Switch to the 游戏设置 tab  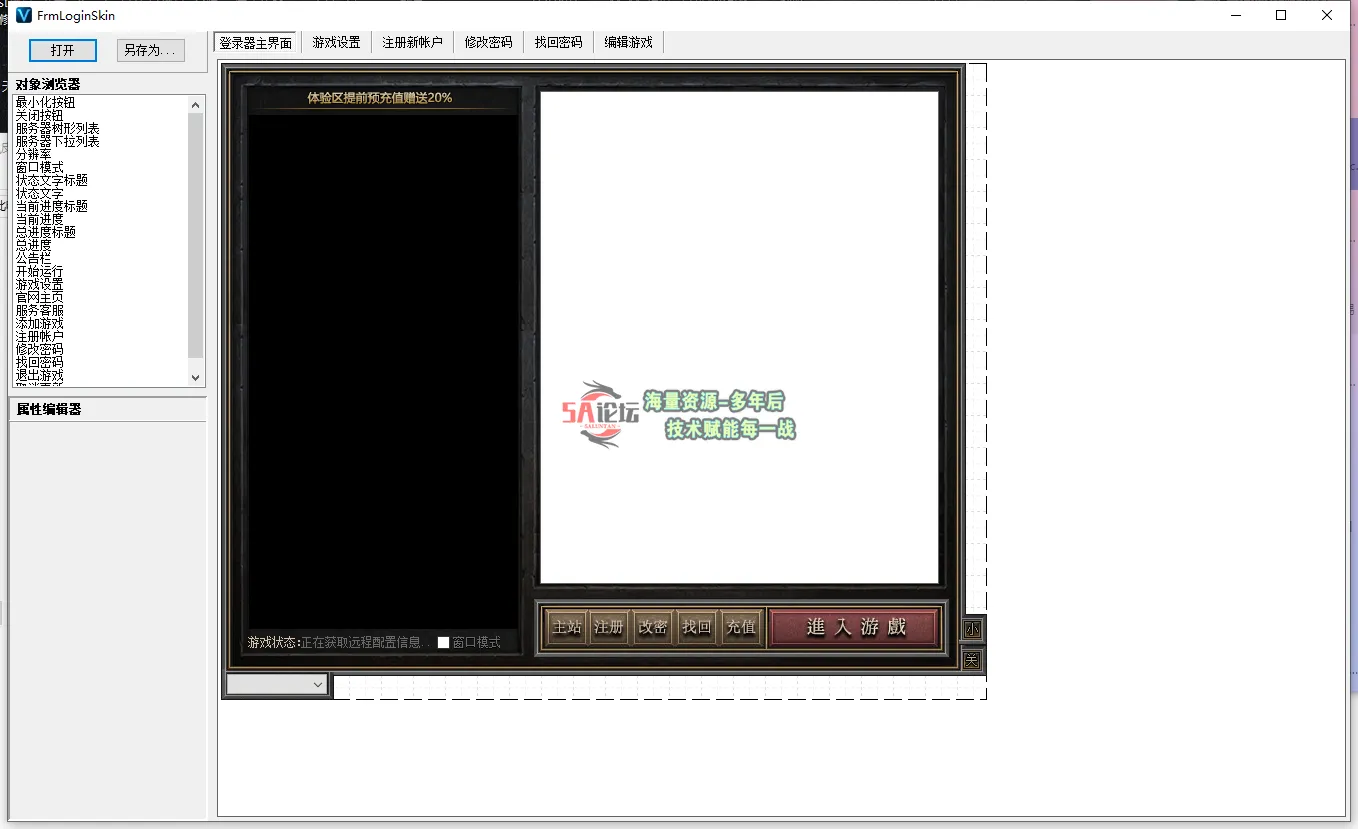(x=336, y=42)
